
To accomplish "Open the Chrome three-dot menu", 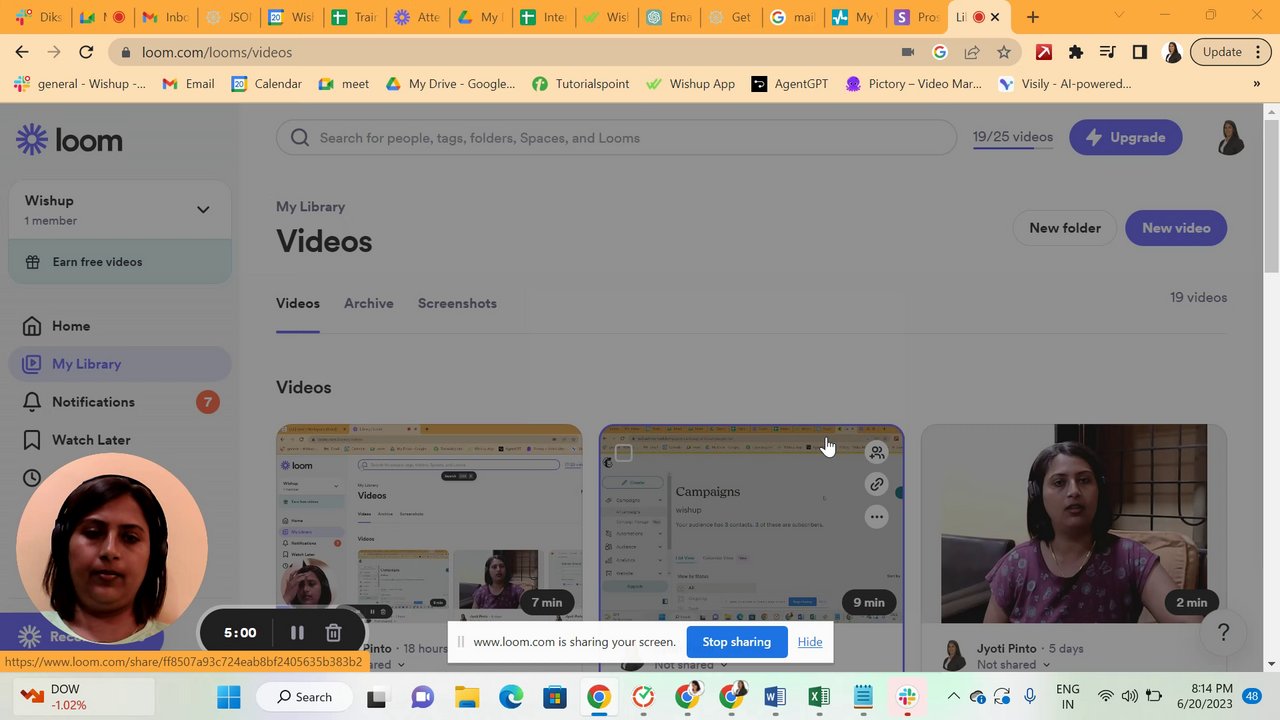I will 1258,52.
